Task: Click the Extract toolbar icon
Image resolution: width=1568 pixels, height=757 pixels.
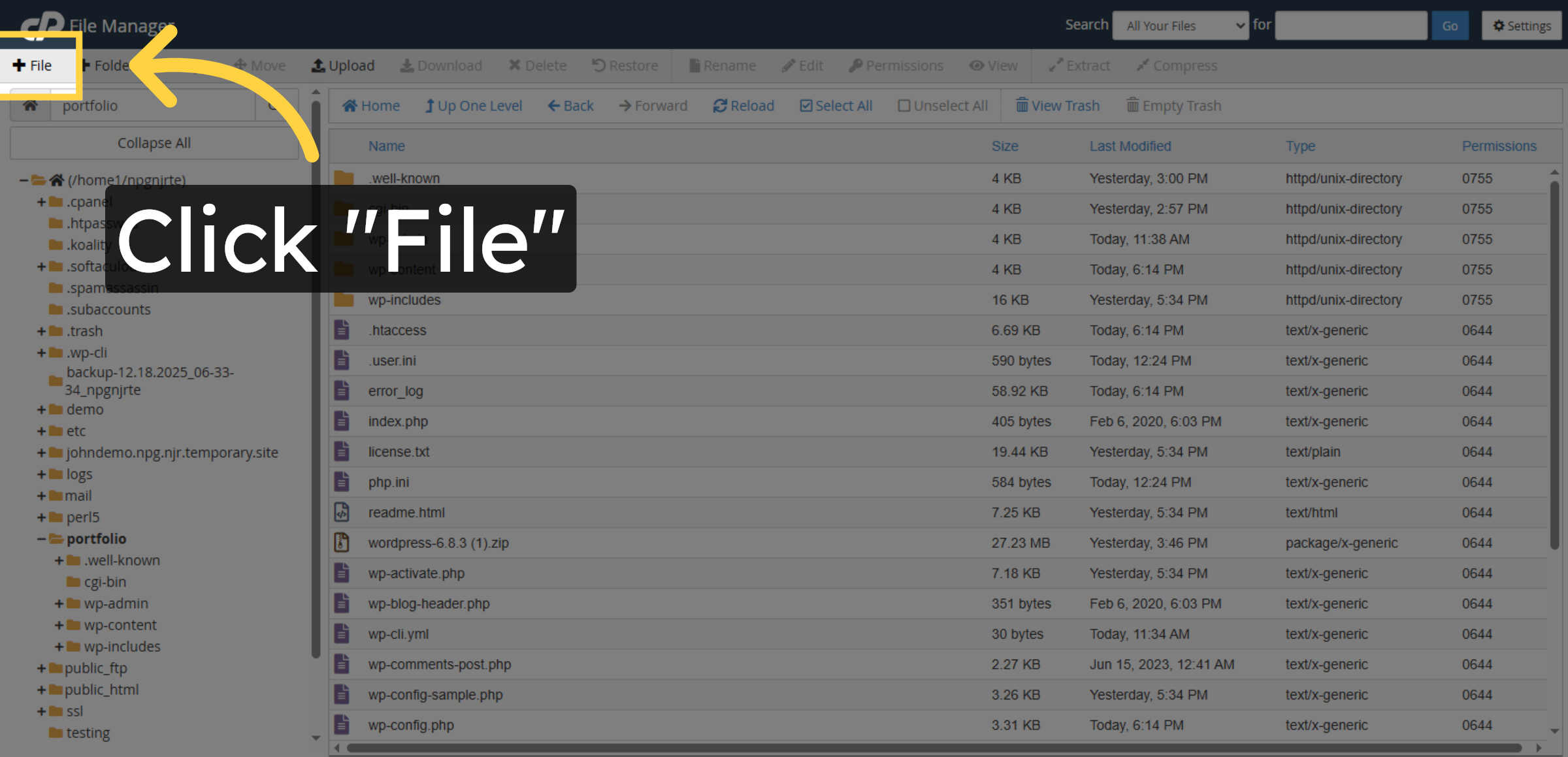Action: coord(1078,65)
